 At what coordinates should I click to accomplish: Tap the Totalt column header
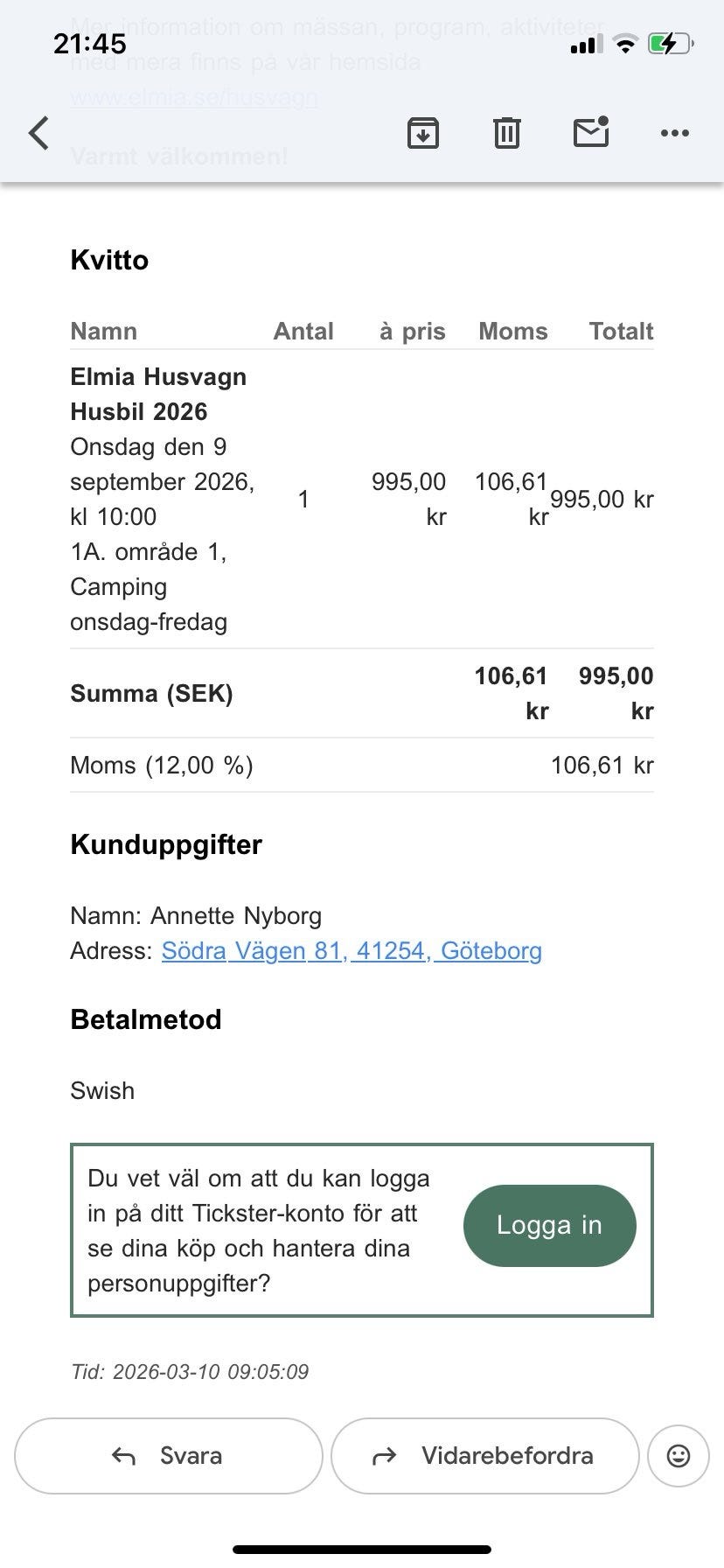[x=621, y=332]
